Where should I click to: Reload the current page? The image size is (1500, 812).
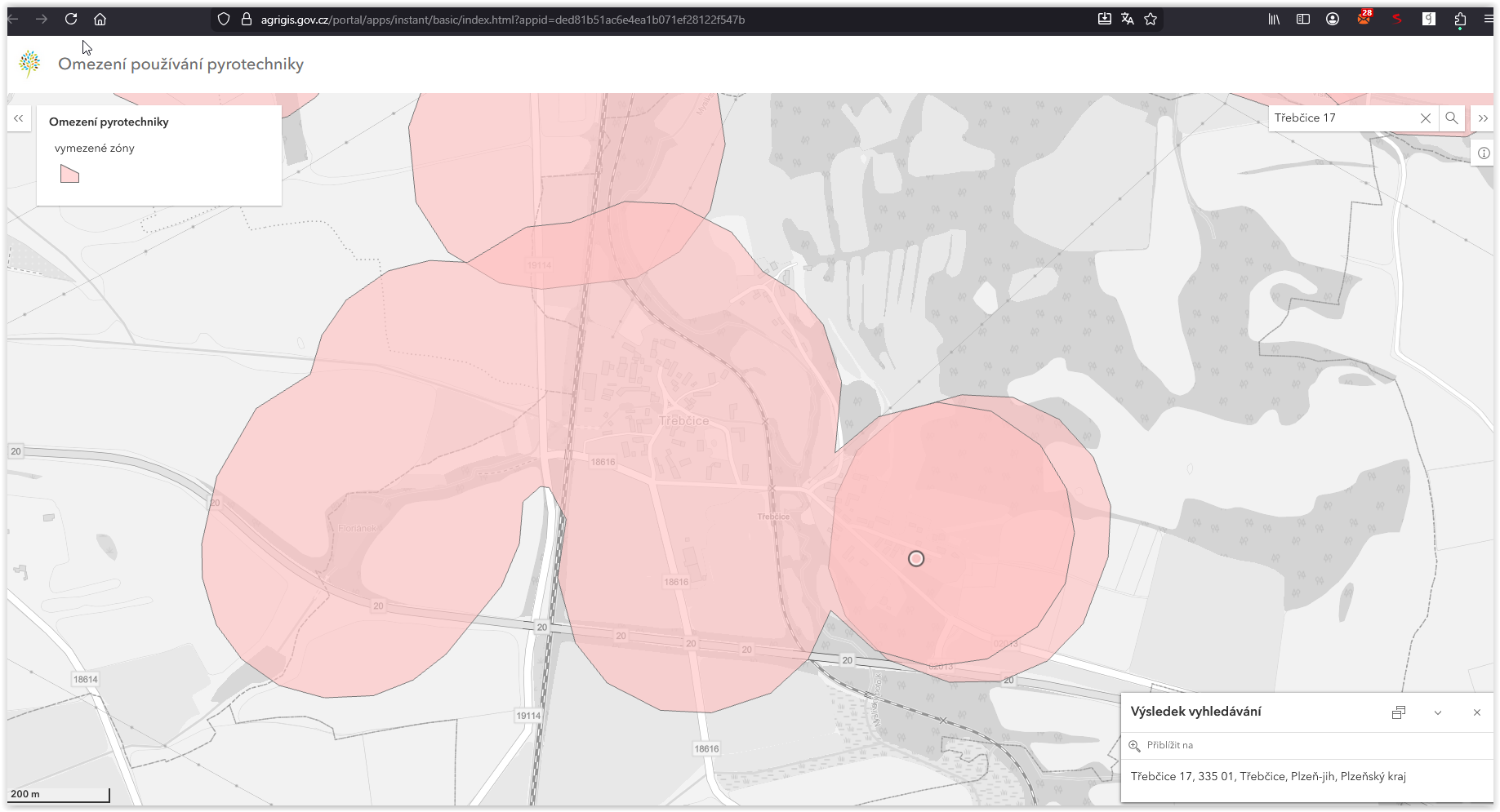coord(71,19)
